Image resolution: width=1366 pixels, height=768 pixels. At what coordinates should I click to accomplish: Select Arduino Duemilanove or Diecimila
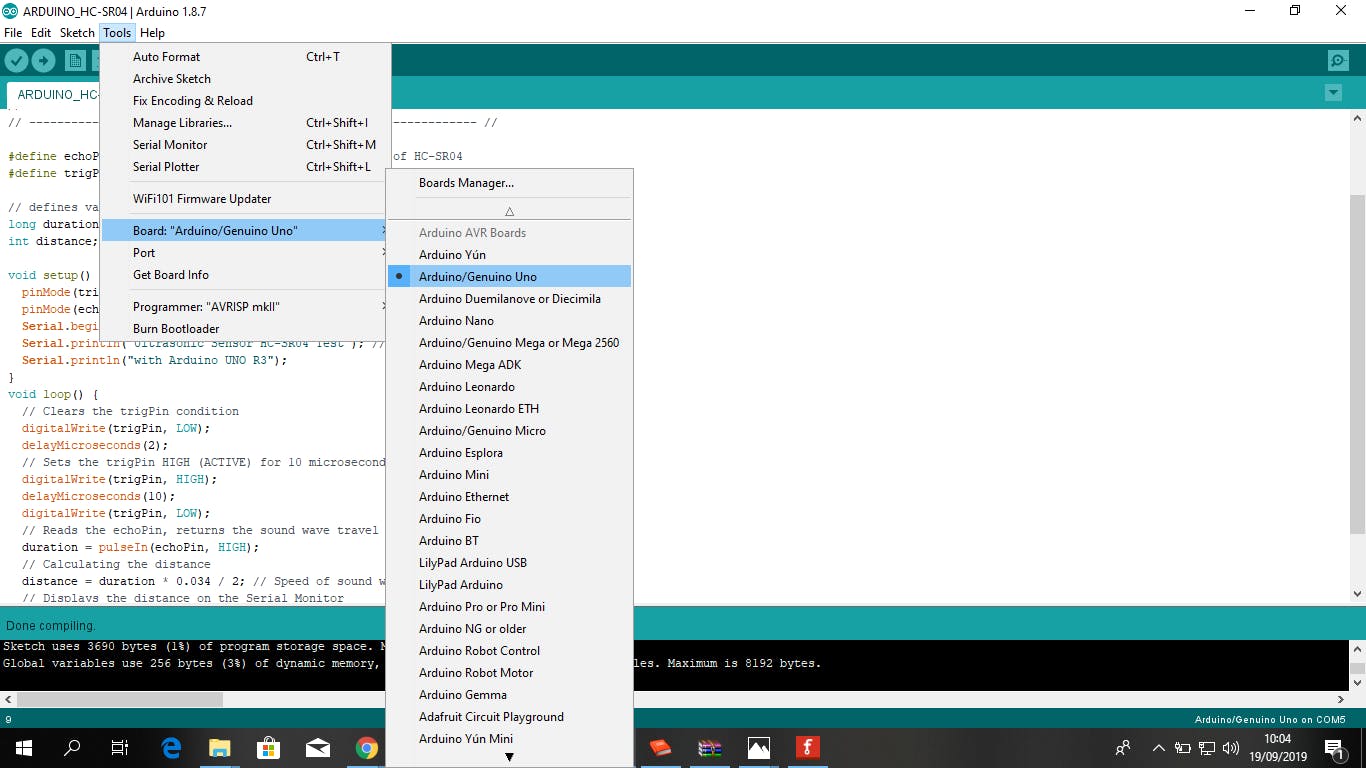[509, 299]
